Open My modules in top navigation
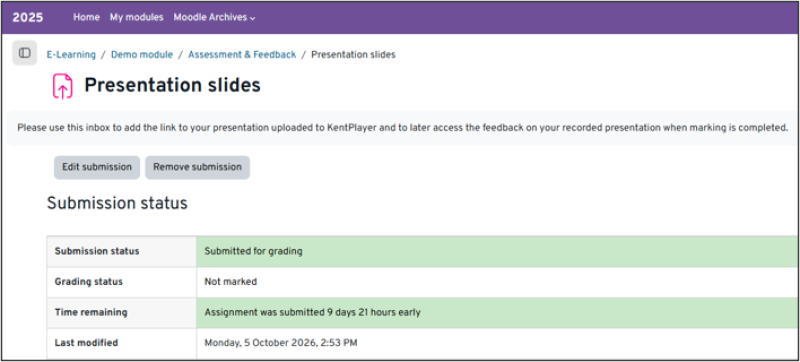Viewport: 800px width, 362px height. (137, 17)
